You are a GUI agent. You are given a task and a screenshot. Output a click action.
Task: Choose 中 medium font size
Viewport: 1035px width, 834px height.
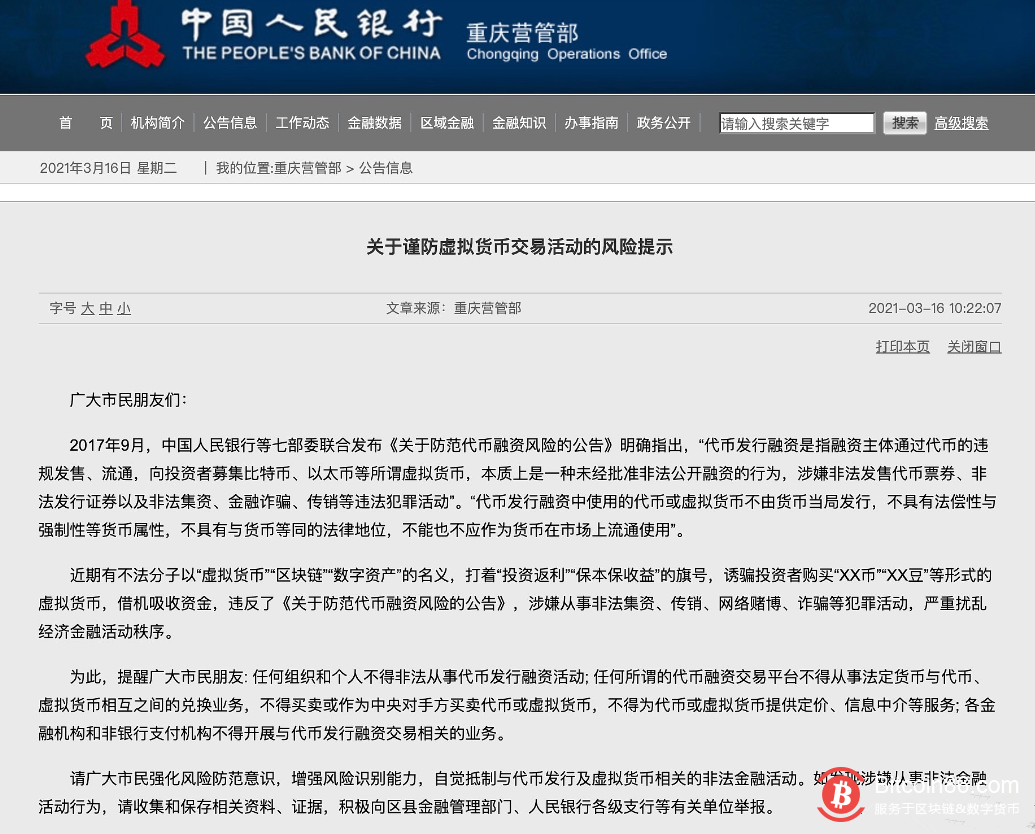107,309
